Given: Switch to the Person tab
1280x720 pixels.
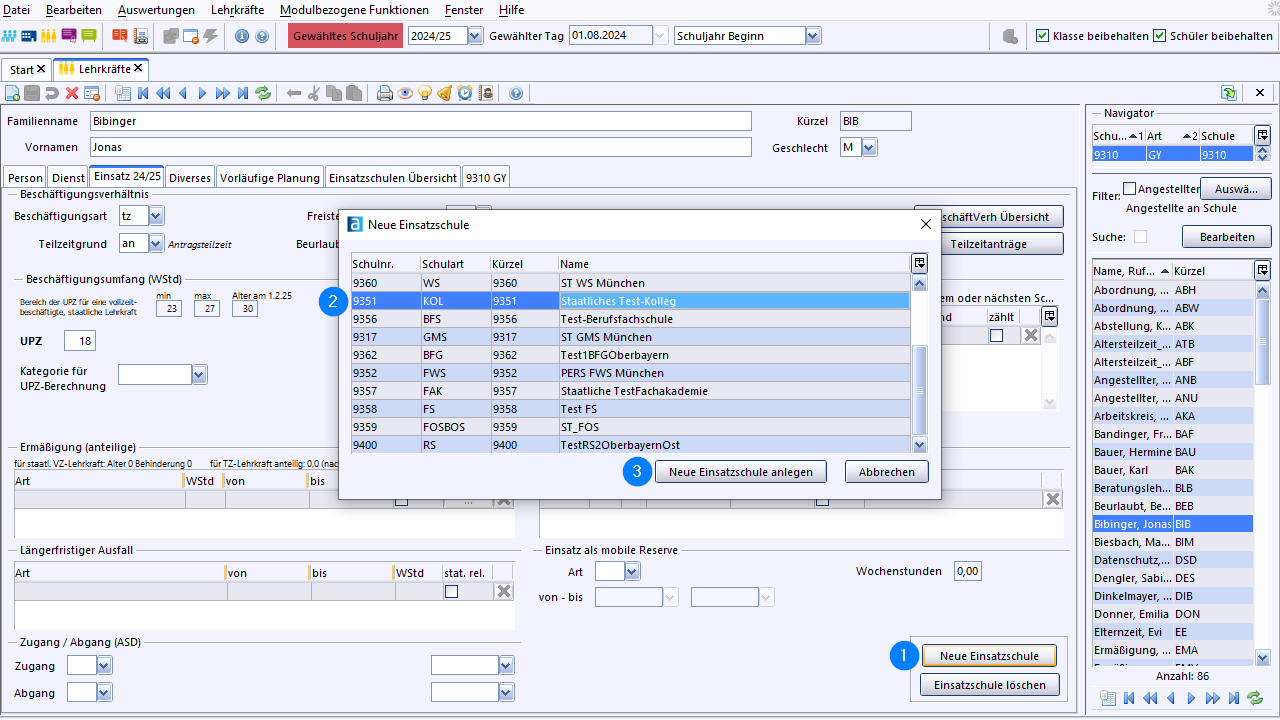Looking at the screenshot, I should (25, 178).
